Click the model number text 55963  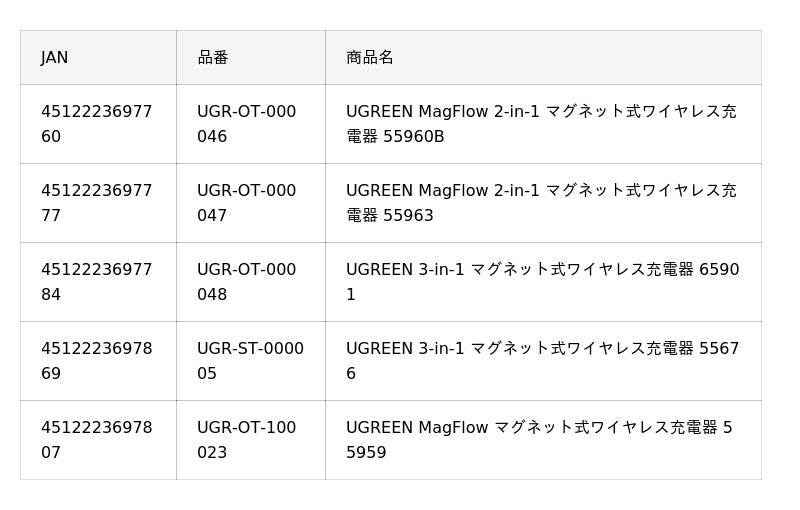tap(409, 216)
